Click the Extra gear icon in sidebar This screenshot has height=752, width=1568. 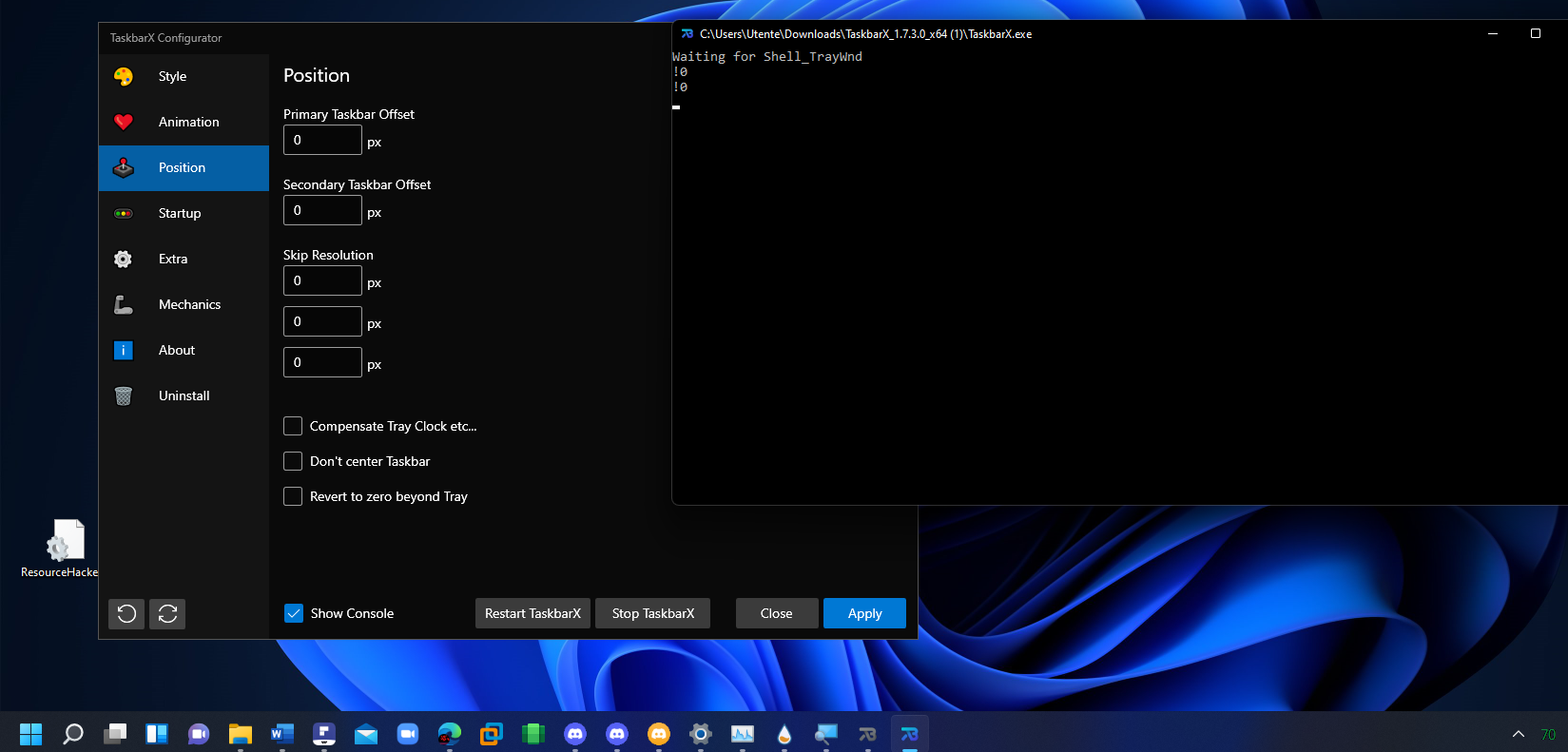124,259
